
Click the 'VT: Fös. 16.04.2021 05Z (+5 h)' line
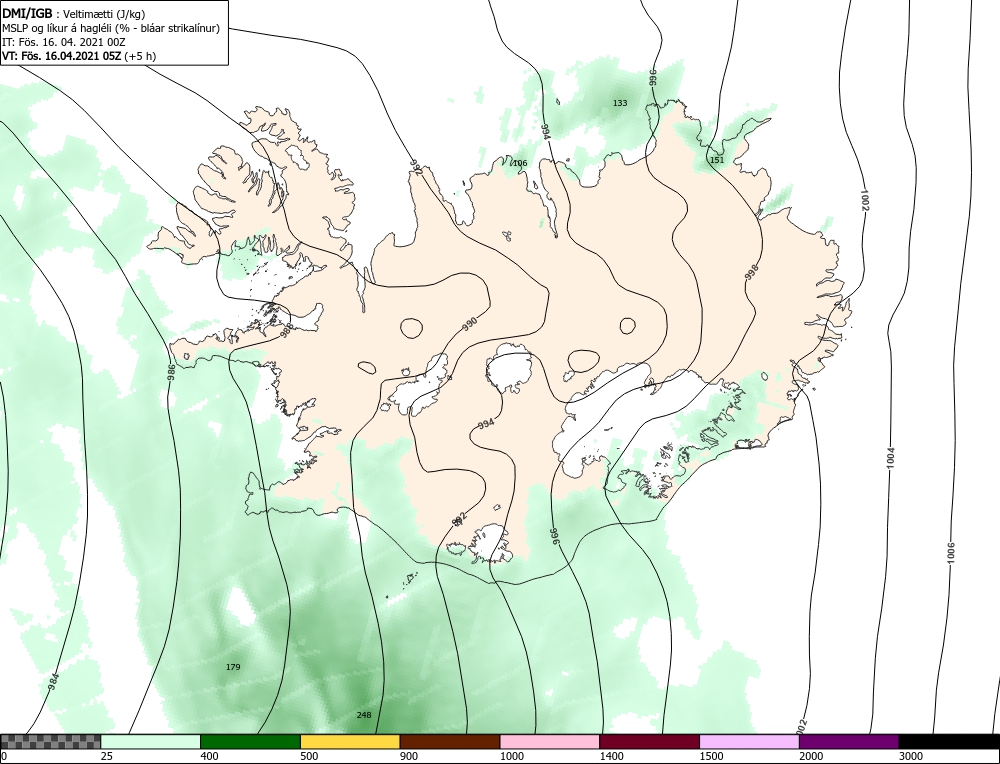[78, 55]
